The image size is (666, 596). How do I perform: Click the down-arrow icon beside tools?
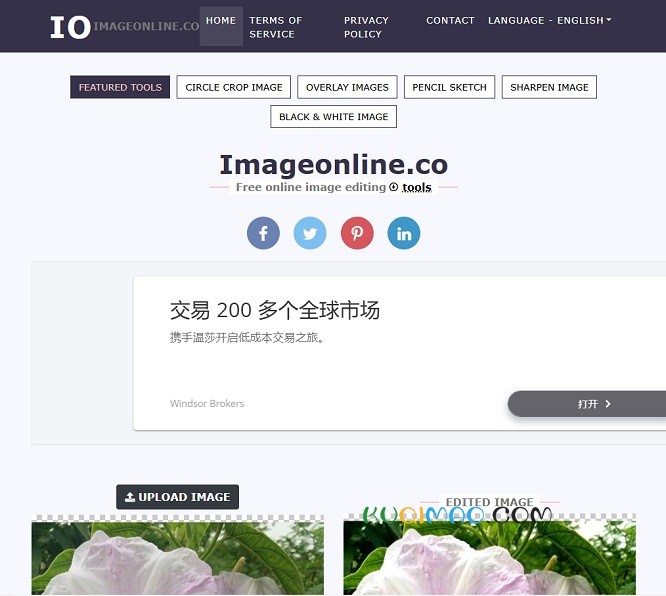click(394, 187)
